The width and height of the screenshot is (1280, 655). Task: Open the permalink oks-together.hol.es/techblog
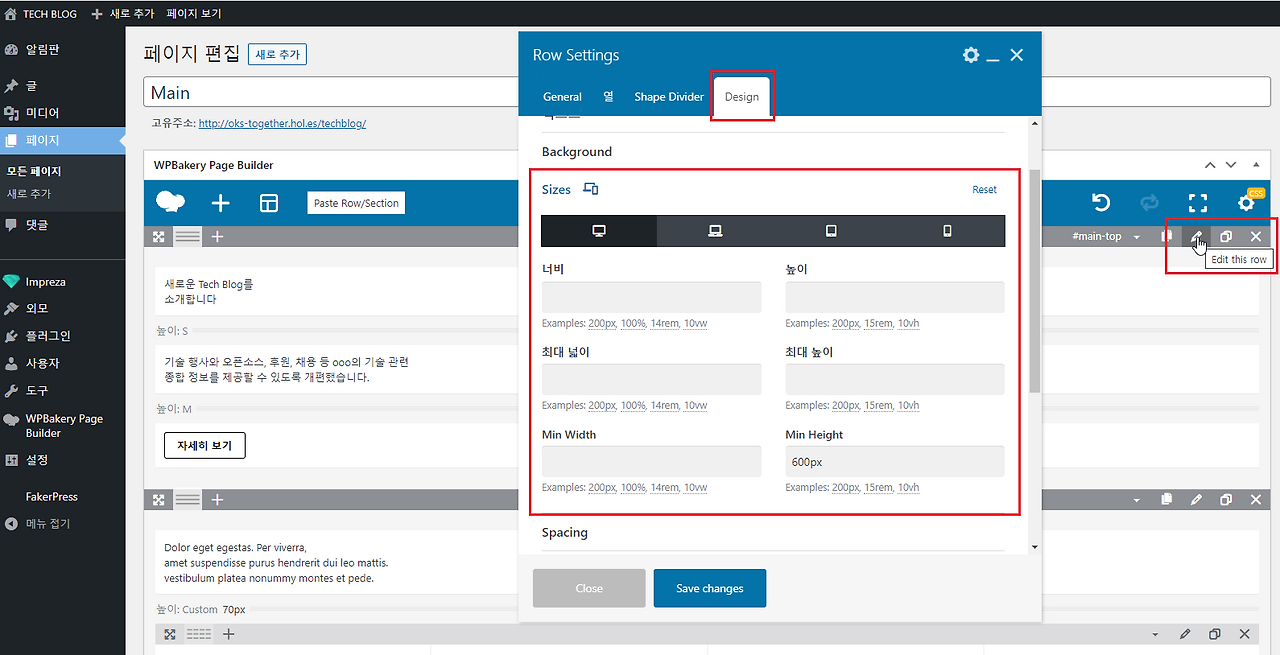click(x=282, y=124)
